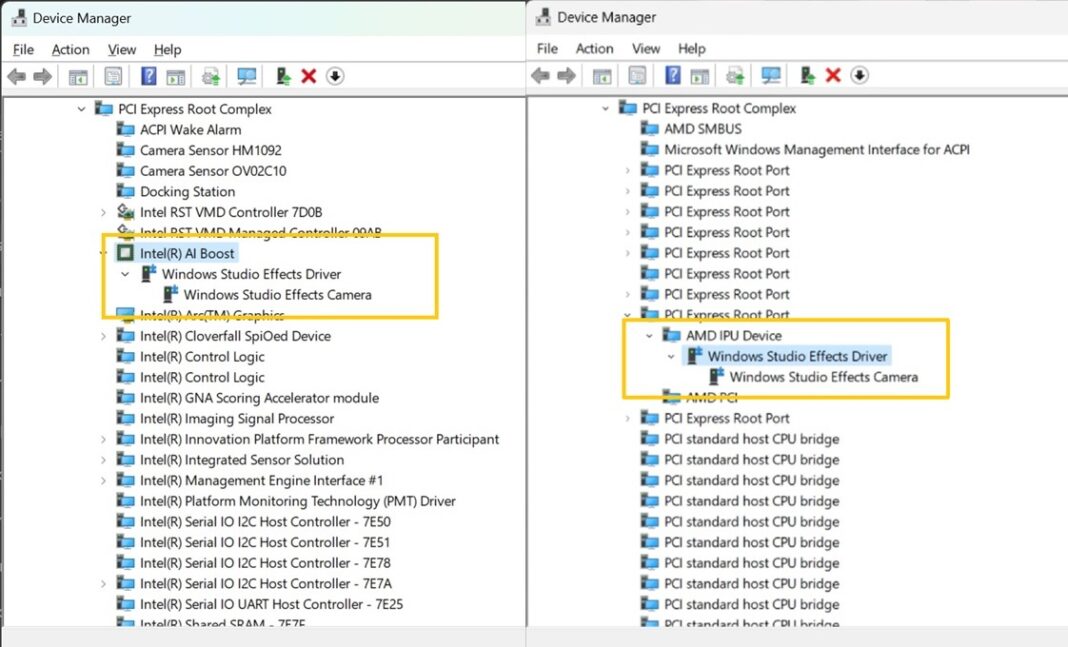1068x647 pixels.
Task: Click the Uninstall Device red X icon
Action: (307, 76)
